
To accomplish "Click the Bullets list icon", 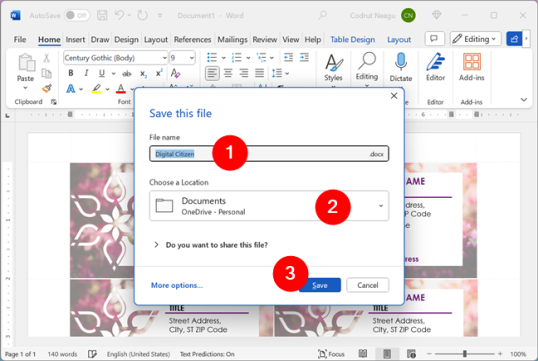I will point(212,58).
